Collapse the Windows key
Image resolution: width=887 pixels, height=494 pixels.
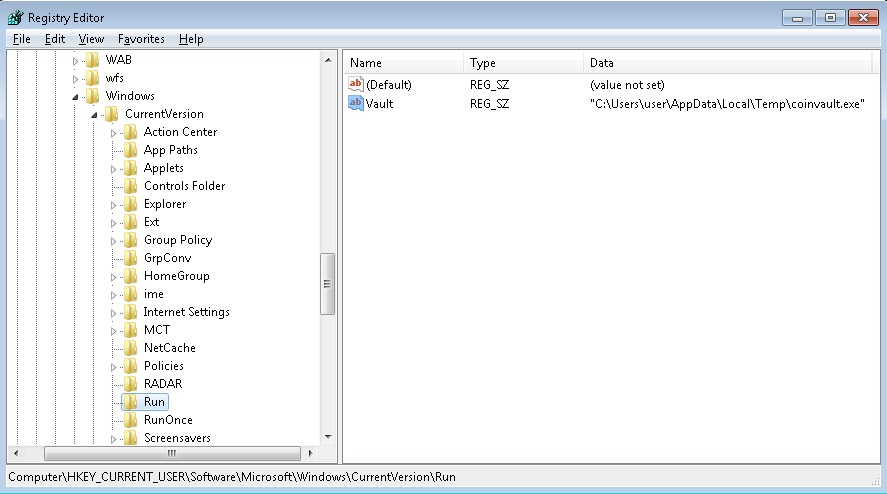pos(75,97)
